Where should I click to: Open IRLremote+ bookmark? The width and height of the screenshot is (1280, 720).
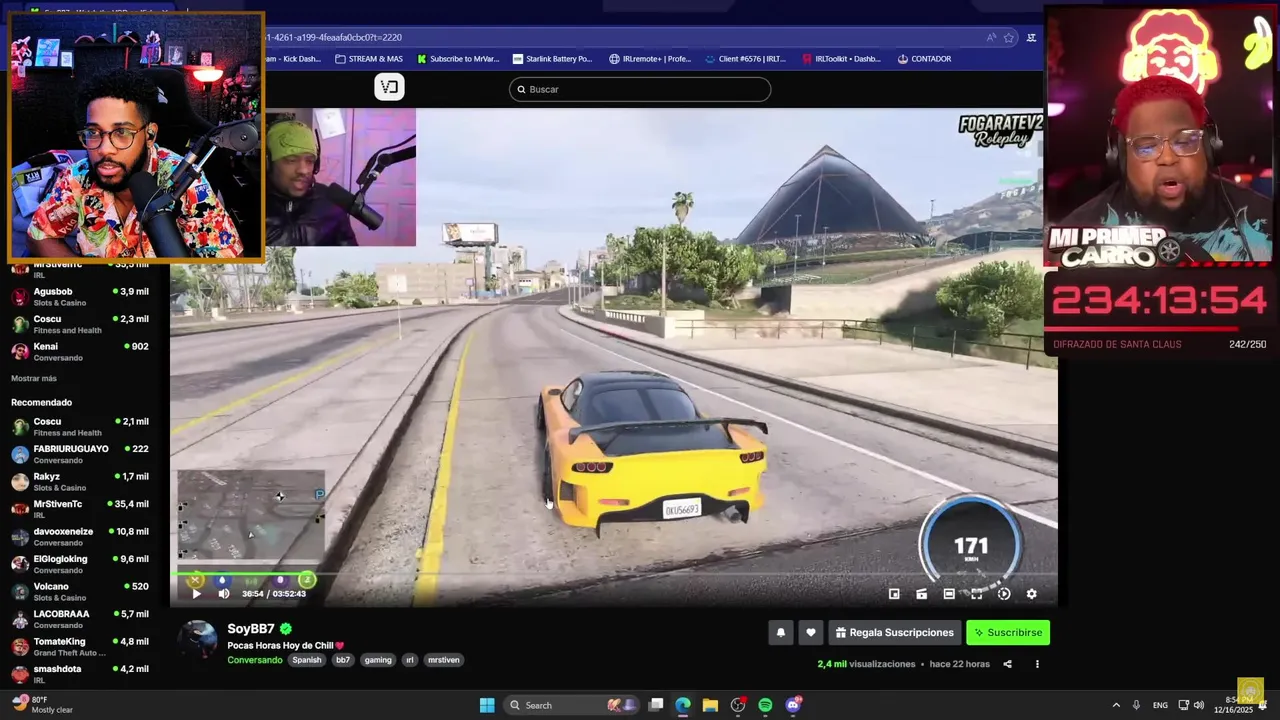click(650, 59)
